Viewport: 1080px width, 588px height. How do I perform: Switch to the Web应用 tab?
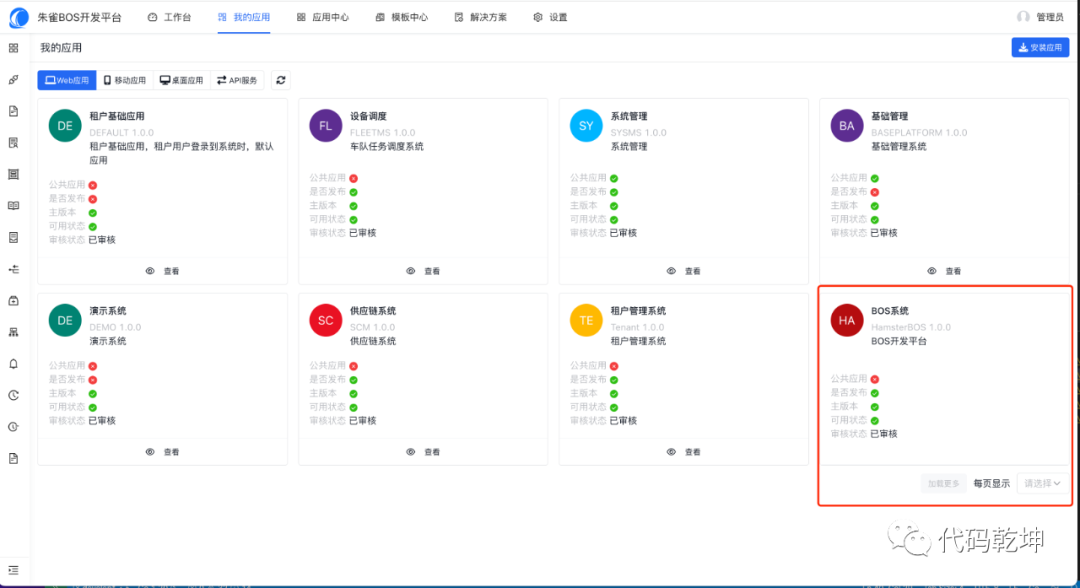point(67,81)
